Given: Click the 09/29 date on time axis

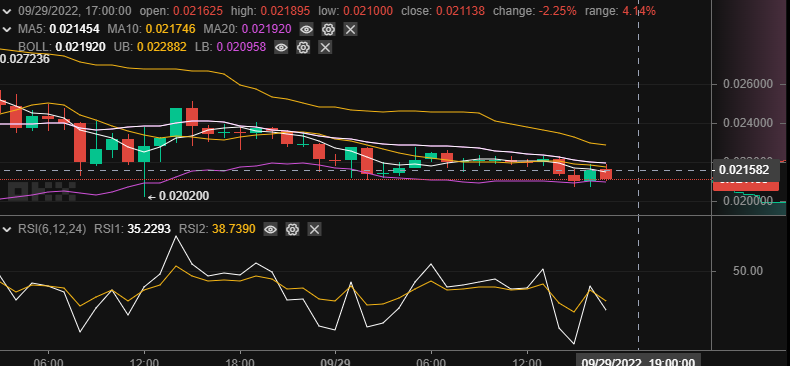Looking at the screenshot, I should click(x=335, y=362).
